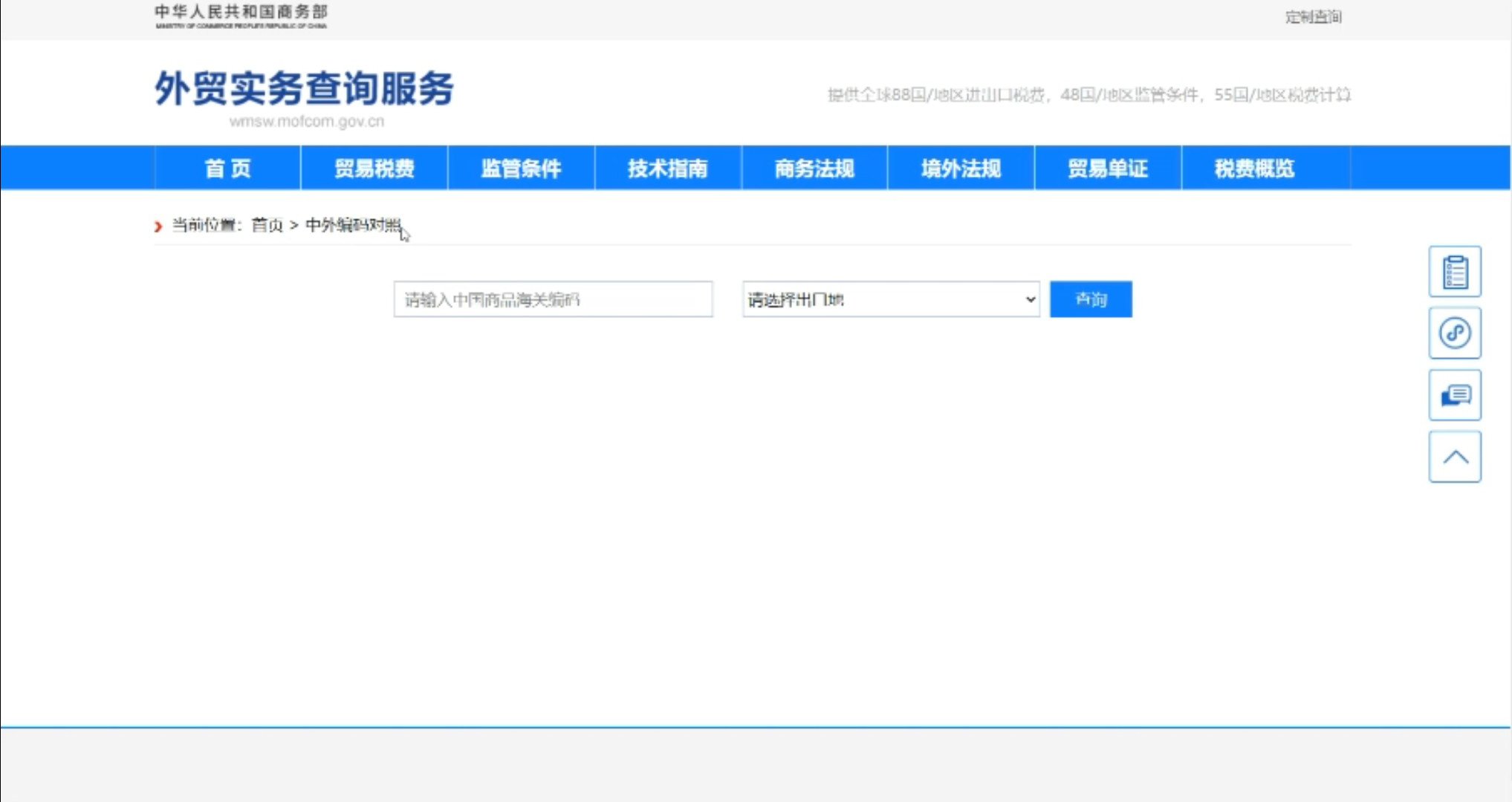Switch to the 贸易税费 tab
The width and height of the screenshot is (1512, 802).
pos(374,169)
